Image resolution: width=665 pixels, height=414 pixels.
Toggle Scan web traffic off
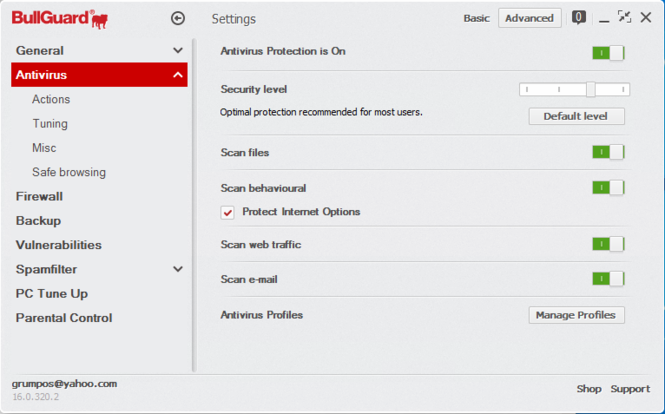click(x=608, y=244)
